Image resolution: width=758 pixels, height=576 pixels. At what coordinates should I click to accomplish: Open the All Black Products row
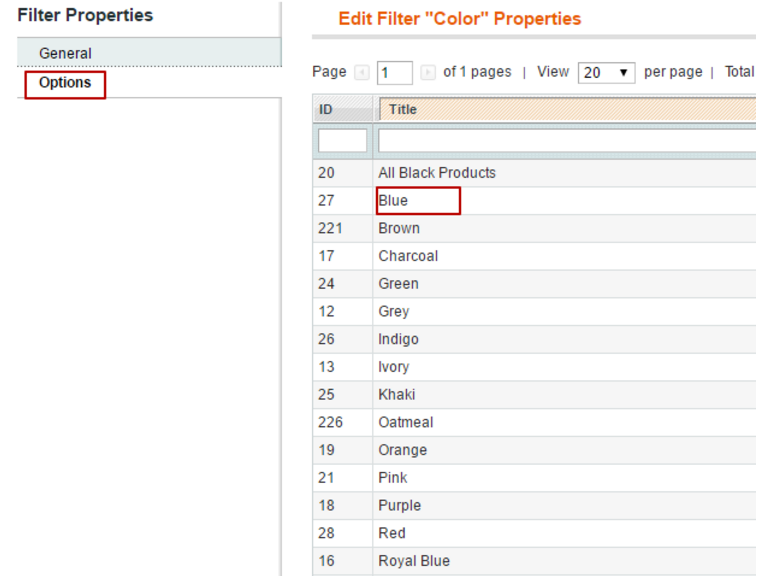(437, 173)
